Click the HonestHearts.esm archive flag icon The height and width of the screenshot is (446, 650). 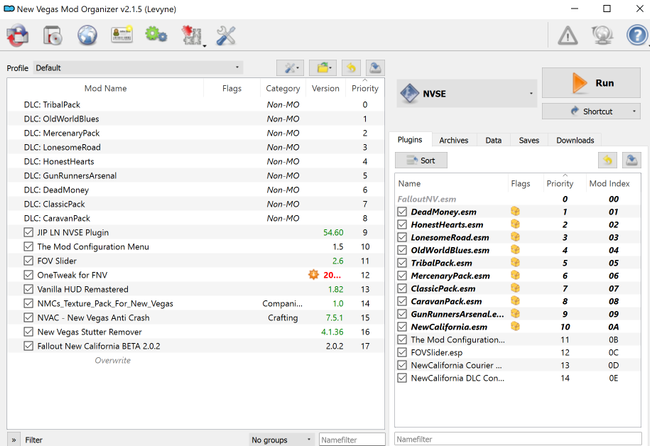tap(515, 224)
